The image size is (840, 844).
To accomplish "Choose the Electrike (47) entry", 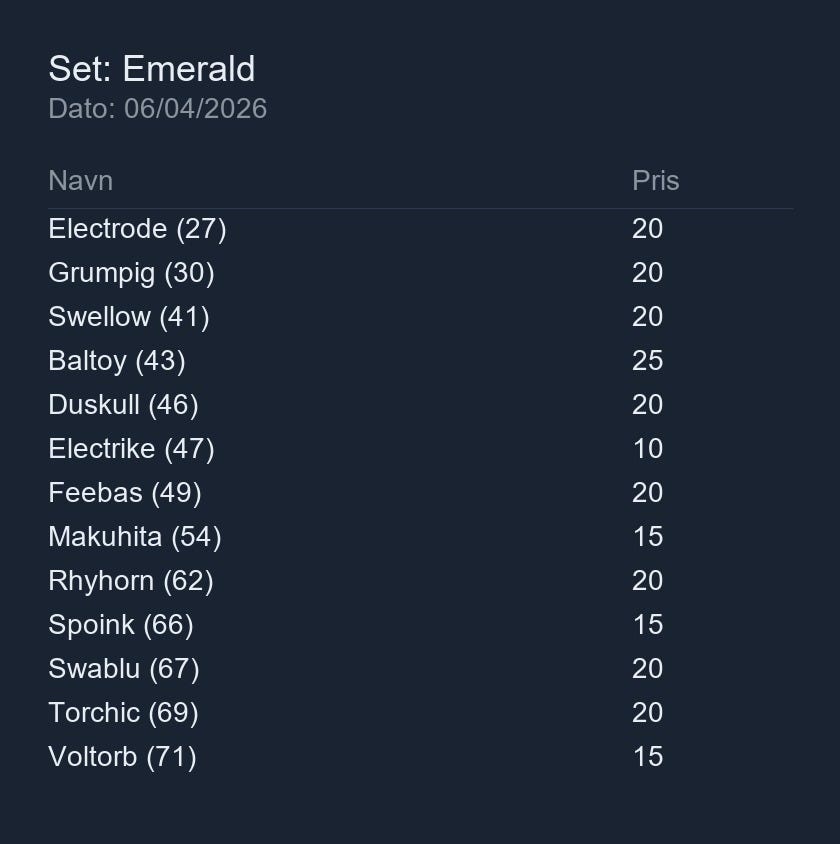I will (x=131, y=449).
